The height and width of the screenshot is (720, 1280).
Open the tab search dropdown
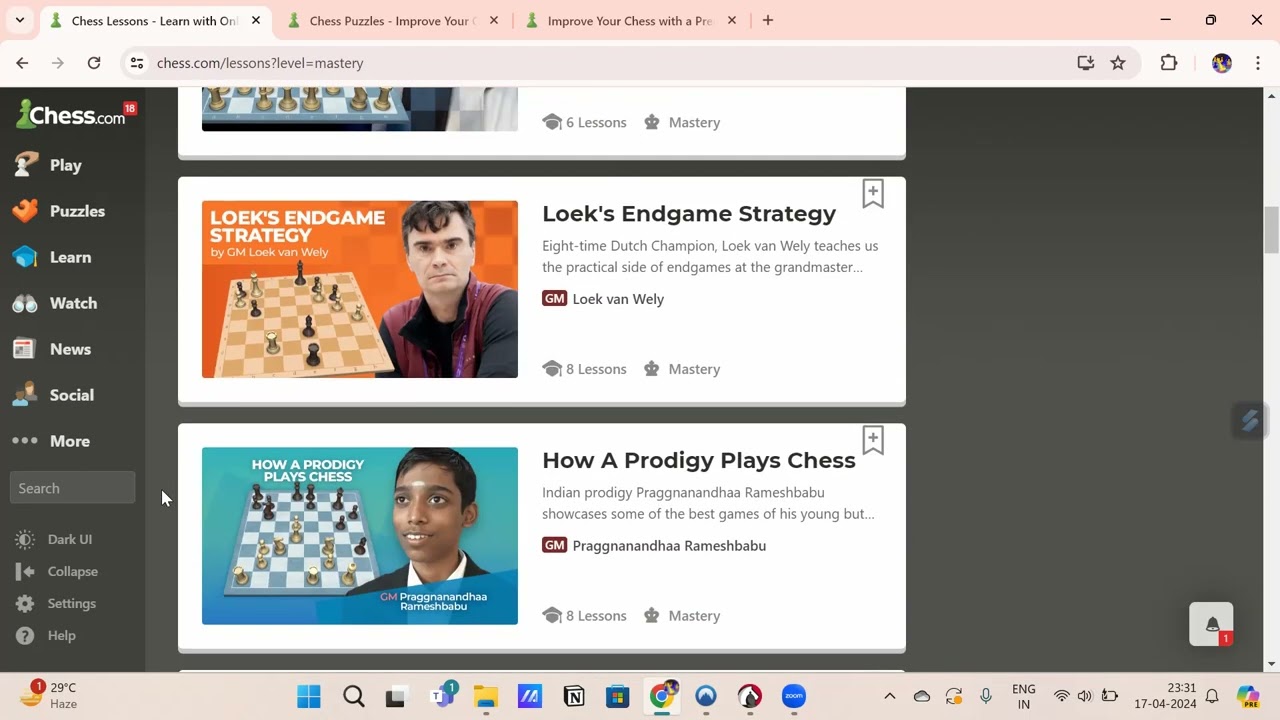pos(19,20)
